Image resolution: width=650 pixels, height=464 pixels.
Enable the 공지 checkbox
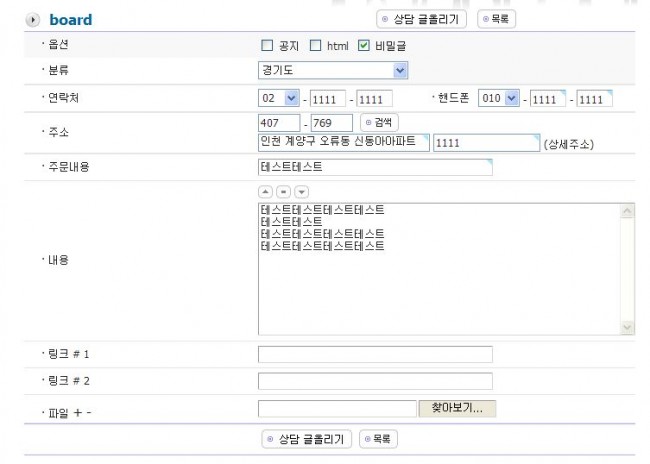267,45
